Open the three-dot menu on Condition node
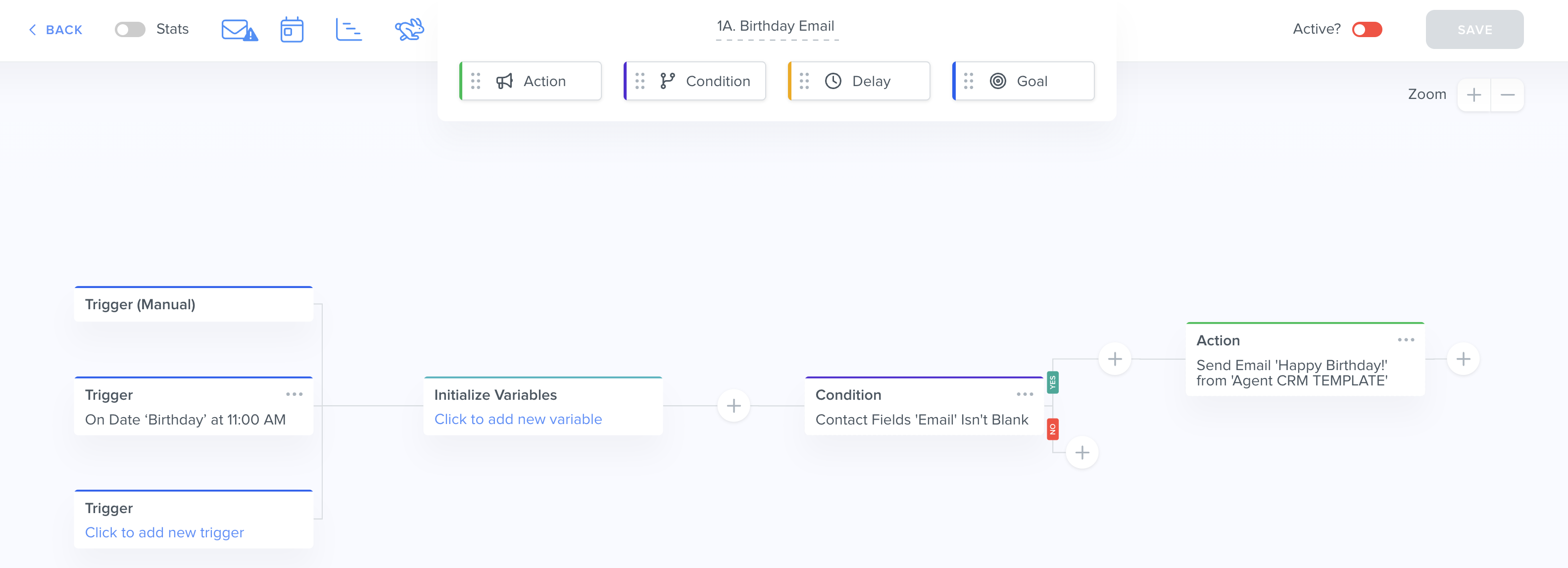1568x568 pixels. [1025, 394]
